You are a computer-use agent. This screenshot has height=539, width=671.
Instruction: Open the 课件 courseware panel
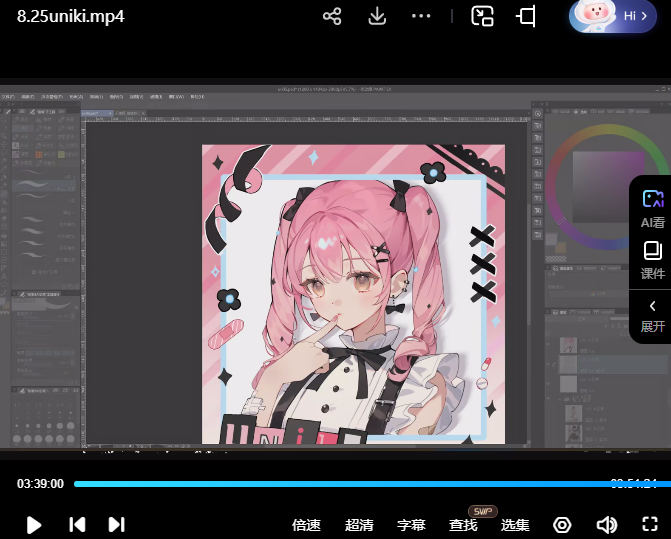coord(652,259)
